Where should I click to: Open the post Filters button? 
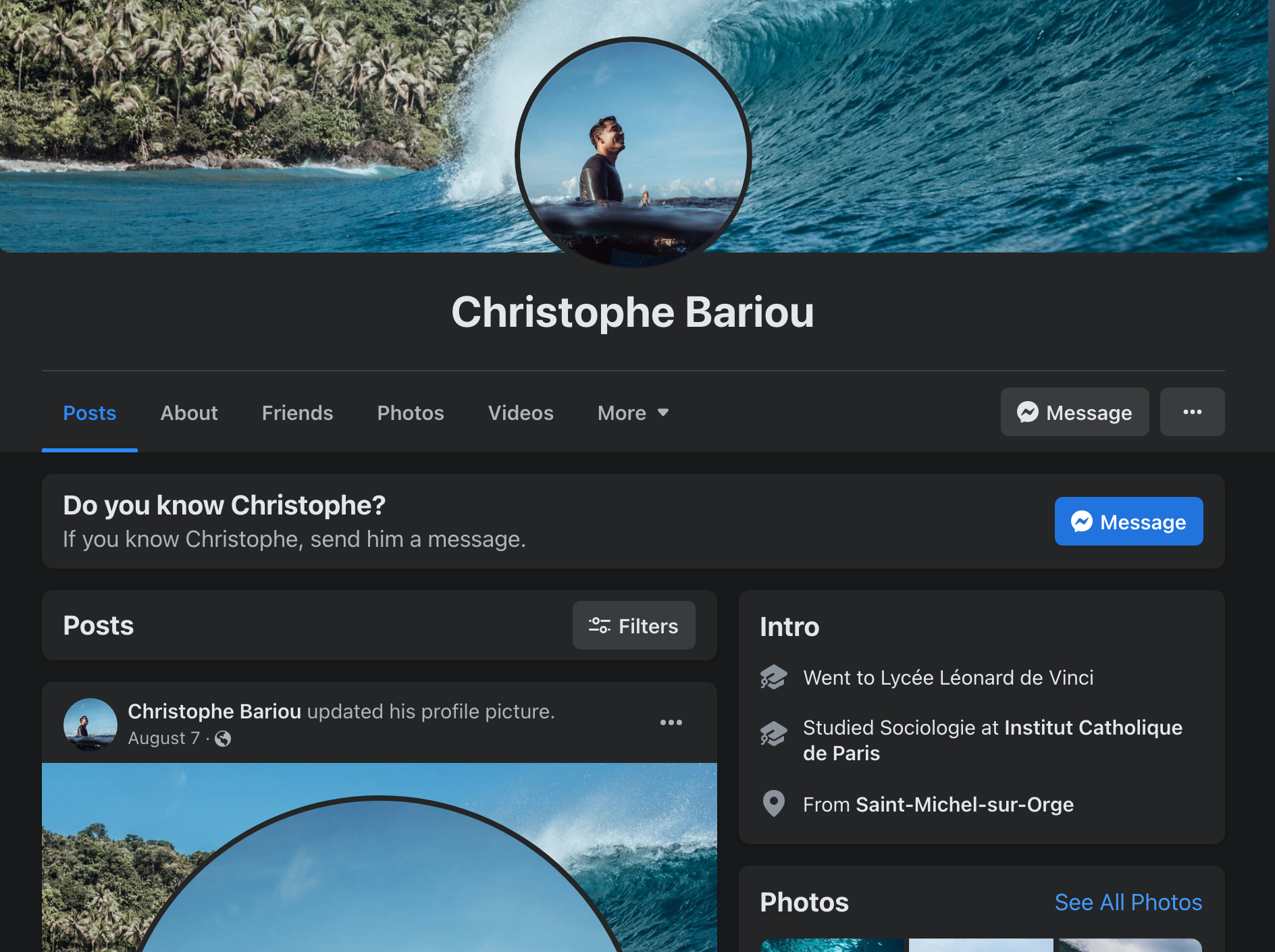pos(633,625)
